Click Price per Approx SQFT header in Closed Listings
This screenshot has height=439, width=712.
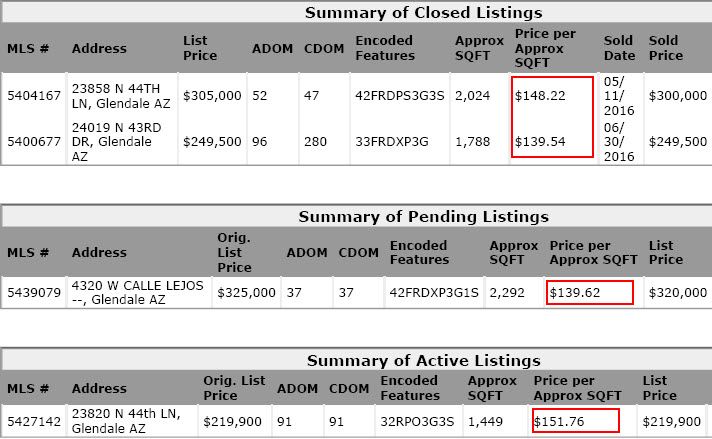[545, 48]
